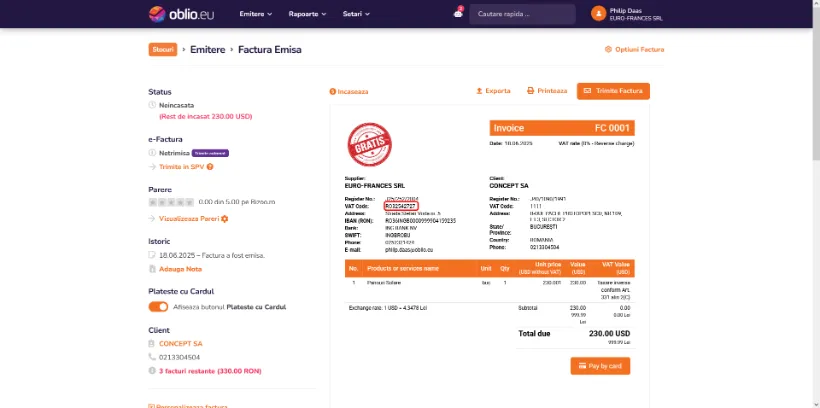Focus the Cautare rapida search field
Viewport: 820px width, 408px height.
(x=523, y=14)
